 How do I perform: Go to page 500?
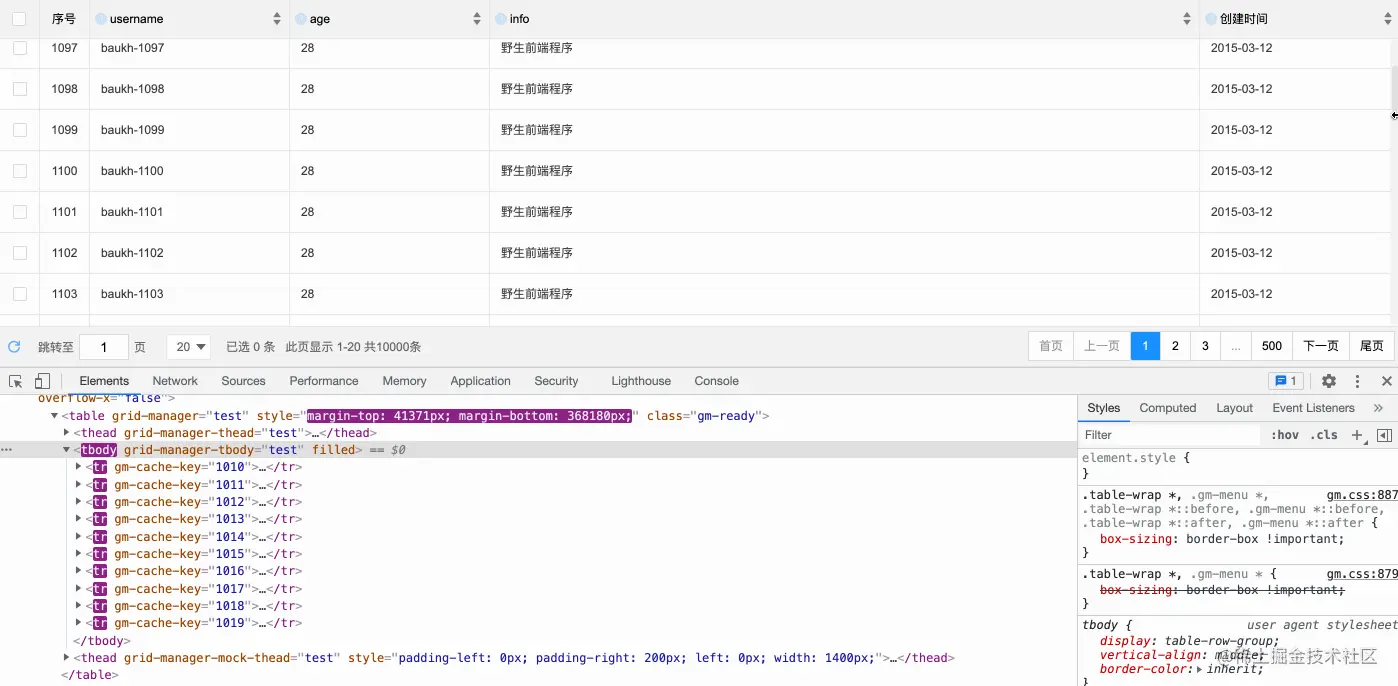1272,346
